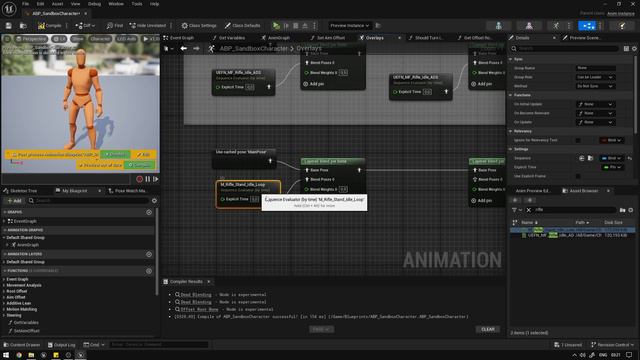The width and height of the screenshot is (640, 360).
Task: Select AnimGraph under Default Shared Group
Action: pos(28,244)
